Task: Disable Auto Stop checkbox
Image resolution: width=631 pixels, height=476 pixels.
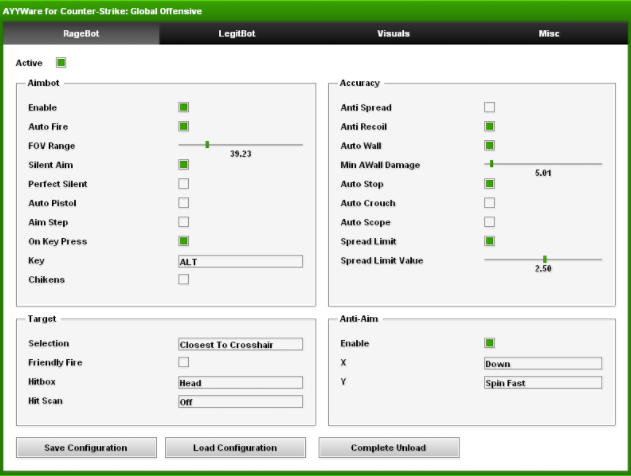Action: tap(489, 183)
